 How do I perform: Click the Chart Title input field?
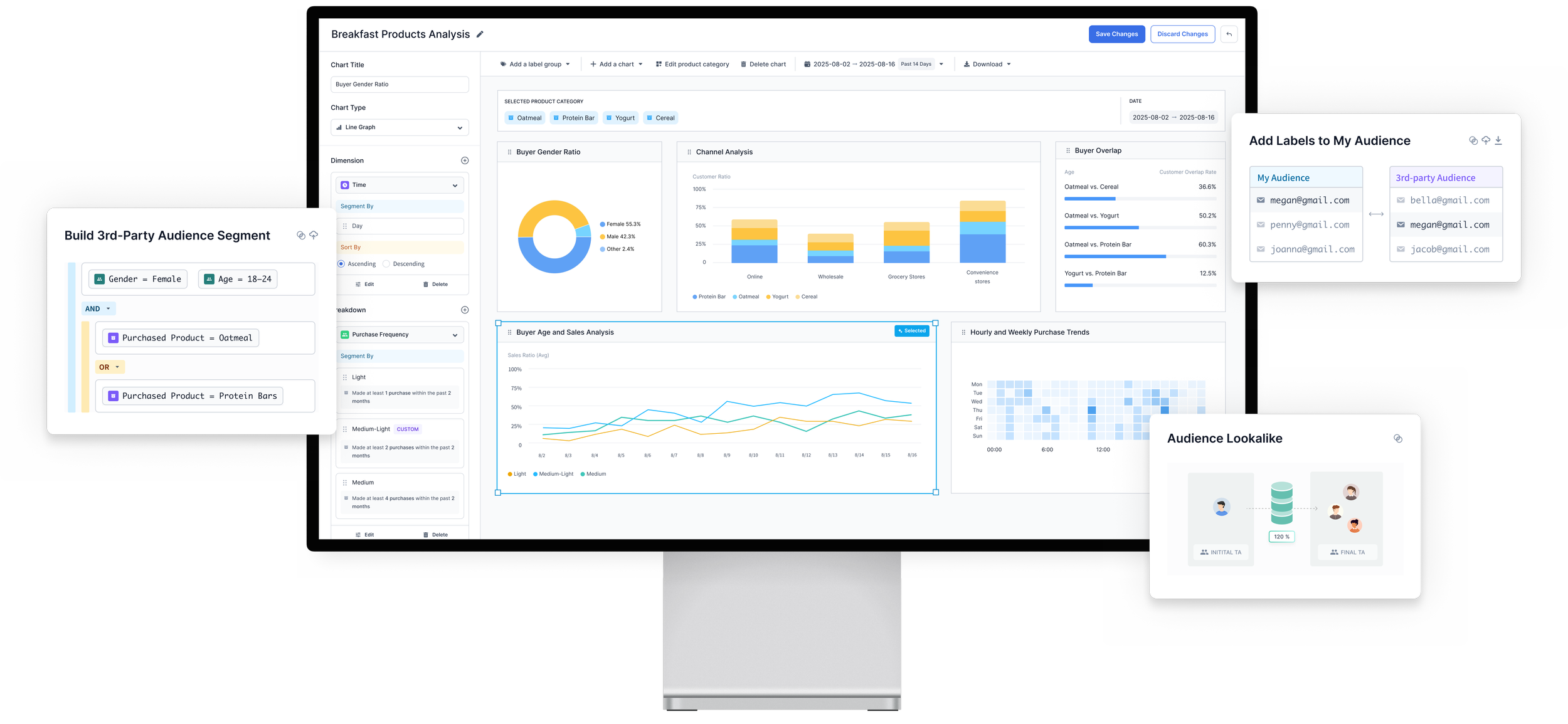(x=400, y=84)
